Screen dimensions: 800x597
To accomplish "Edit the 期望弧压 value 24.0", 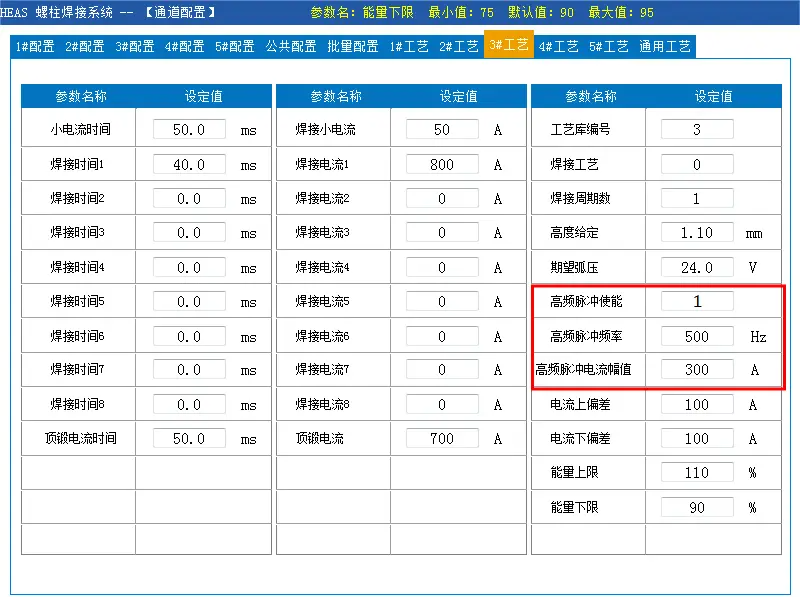I will [697, 267].
